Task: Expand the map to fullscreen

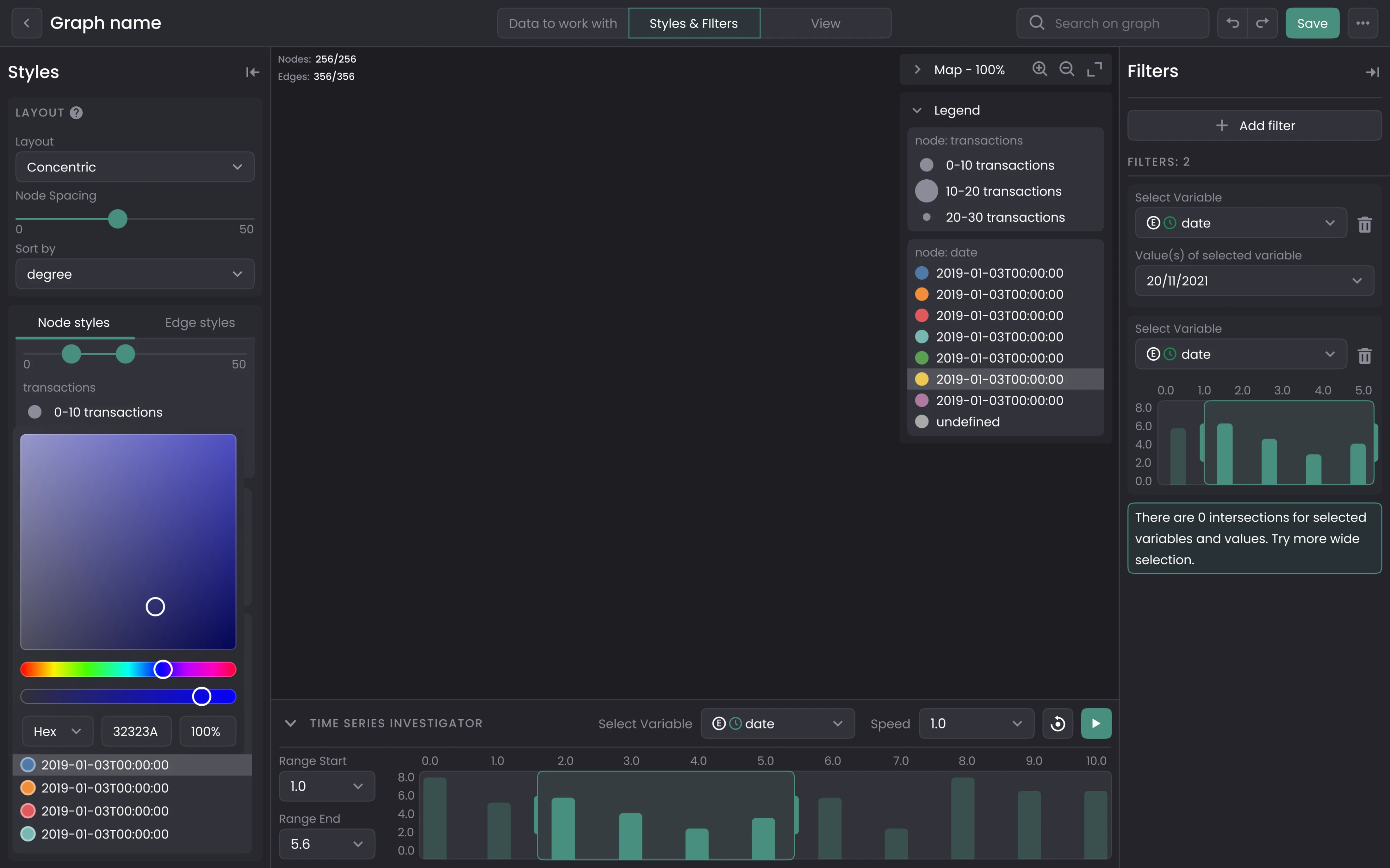Action: 1095,69
